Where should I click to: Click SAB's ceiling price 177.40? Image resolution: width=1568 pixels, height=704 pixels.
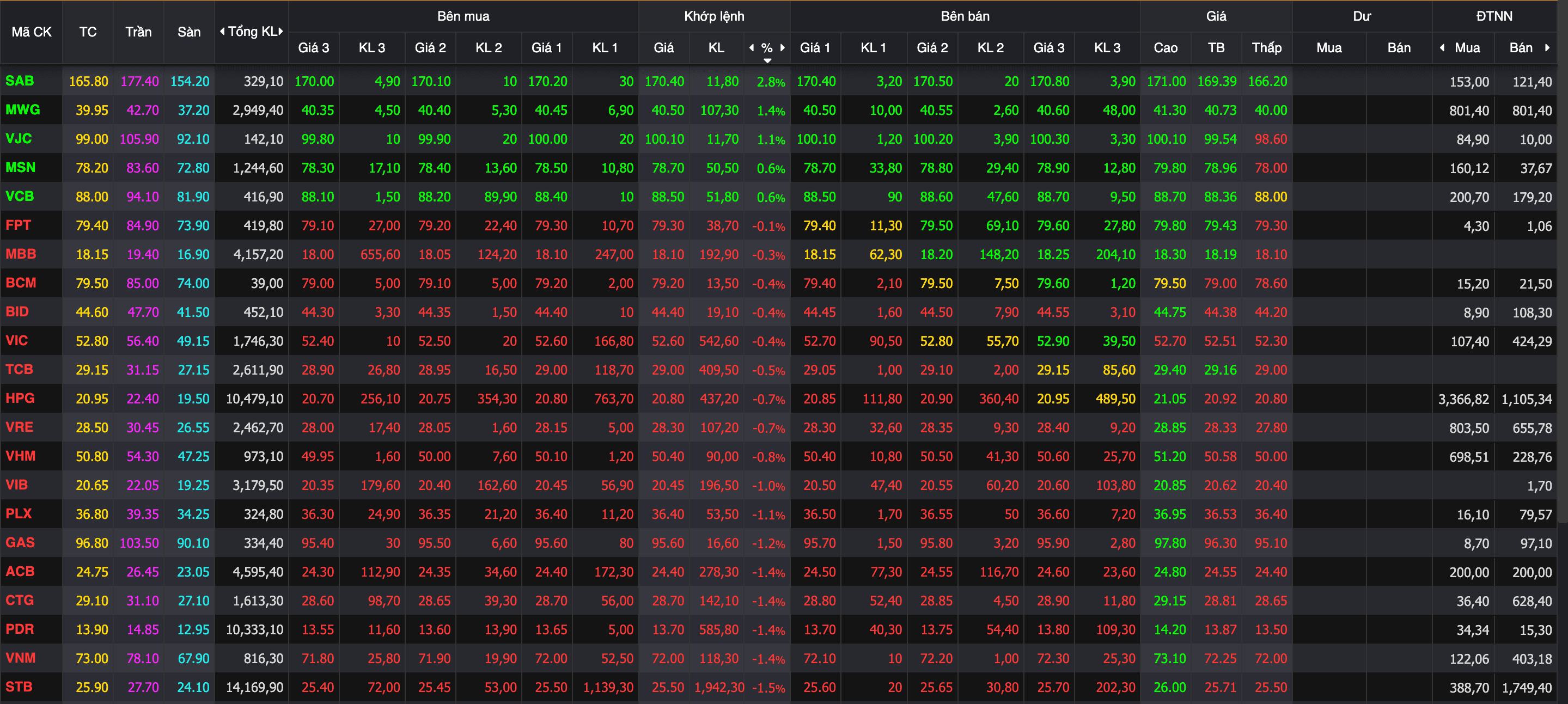click(x=139, y=82)
